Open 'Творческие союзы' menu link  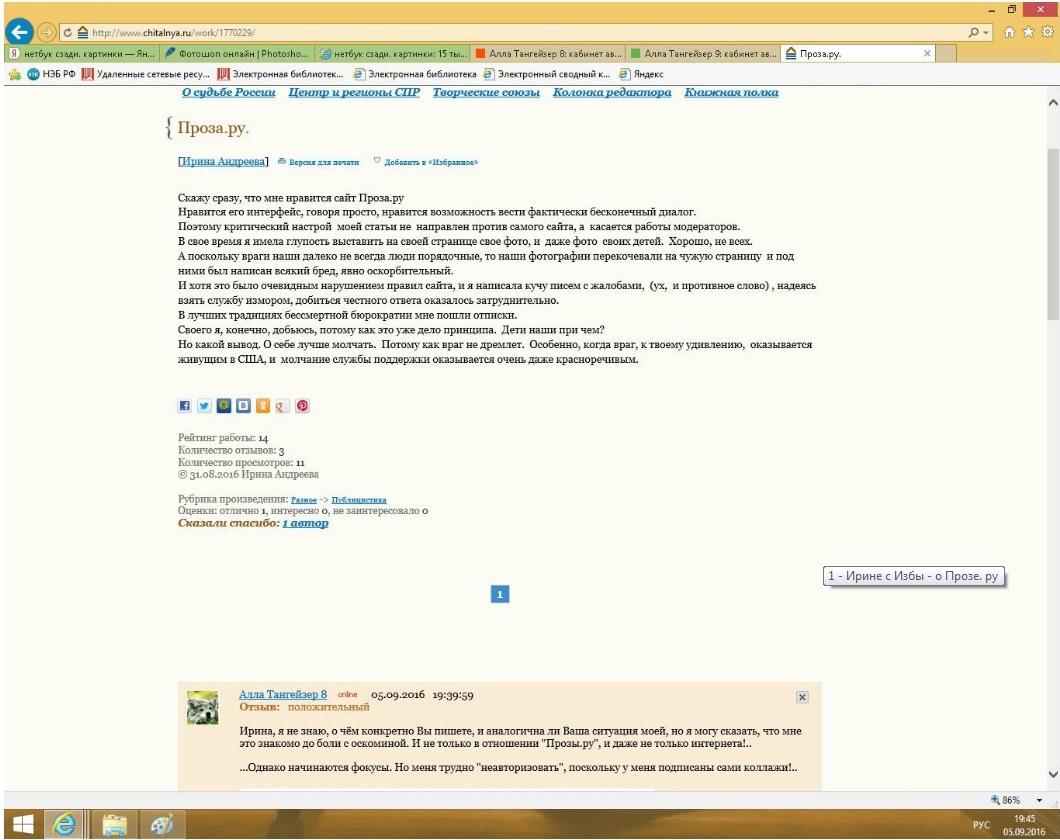tap(486, 92)
